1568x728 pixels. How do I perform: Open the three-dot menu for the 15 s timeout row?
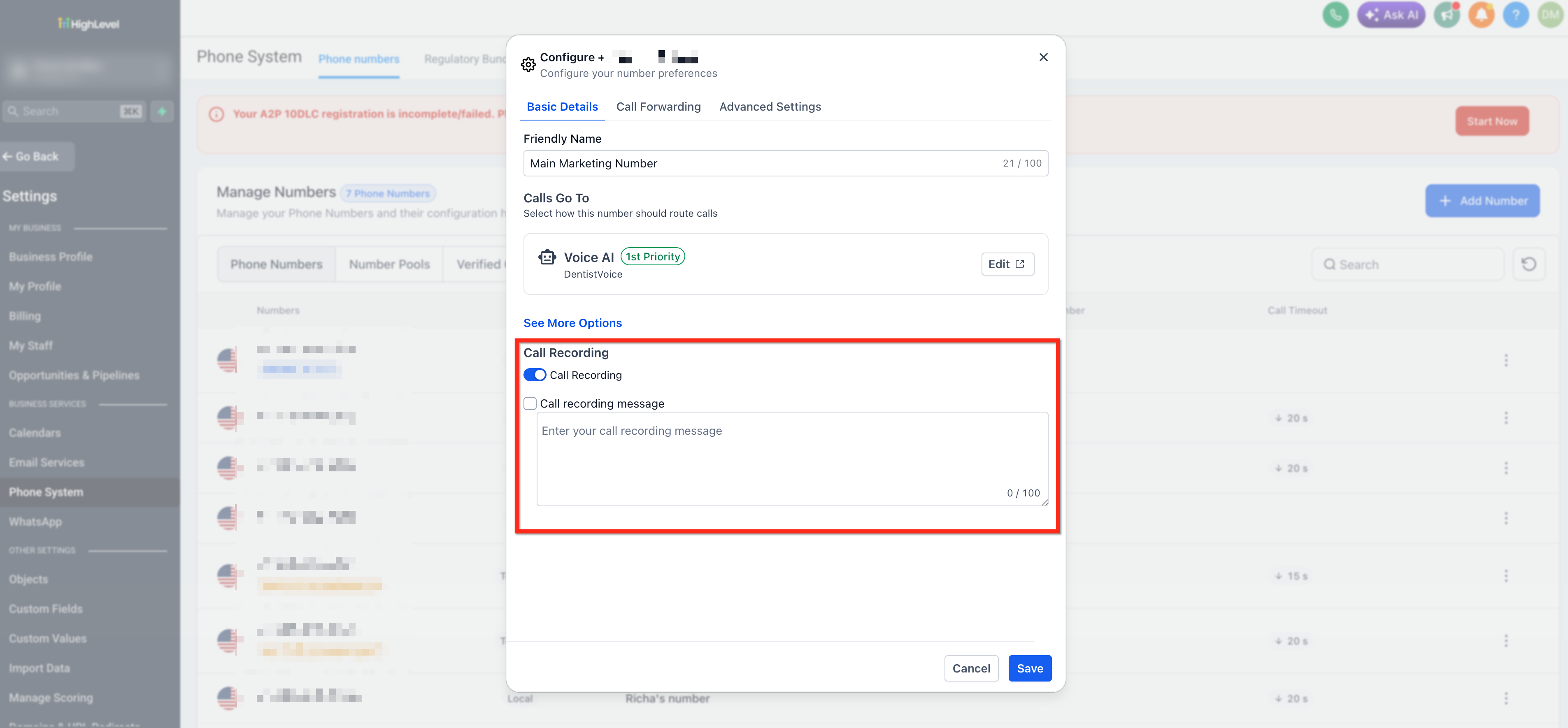(x=1506, y=576)
